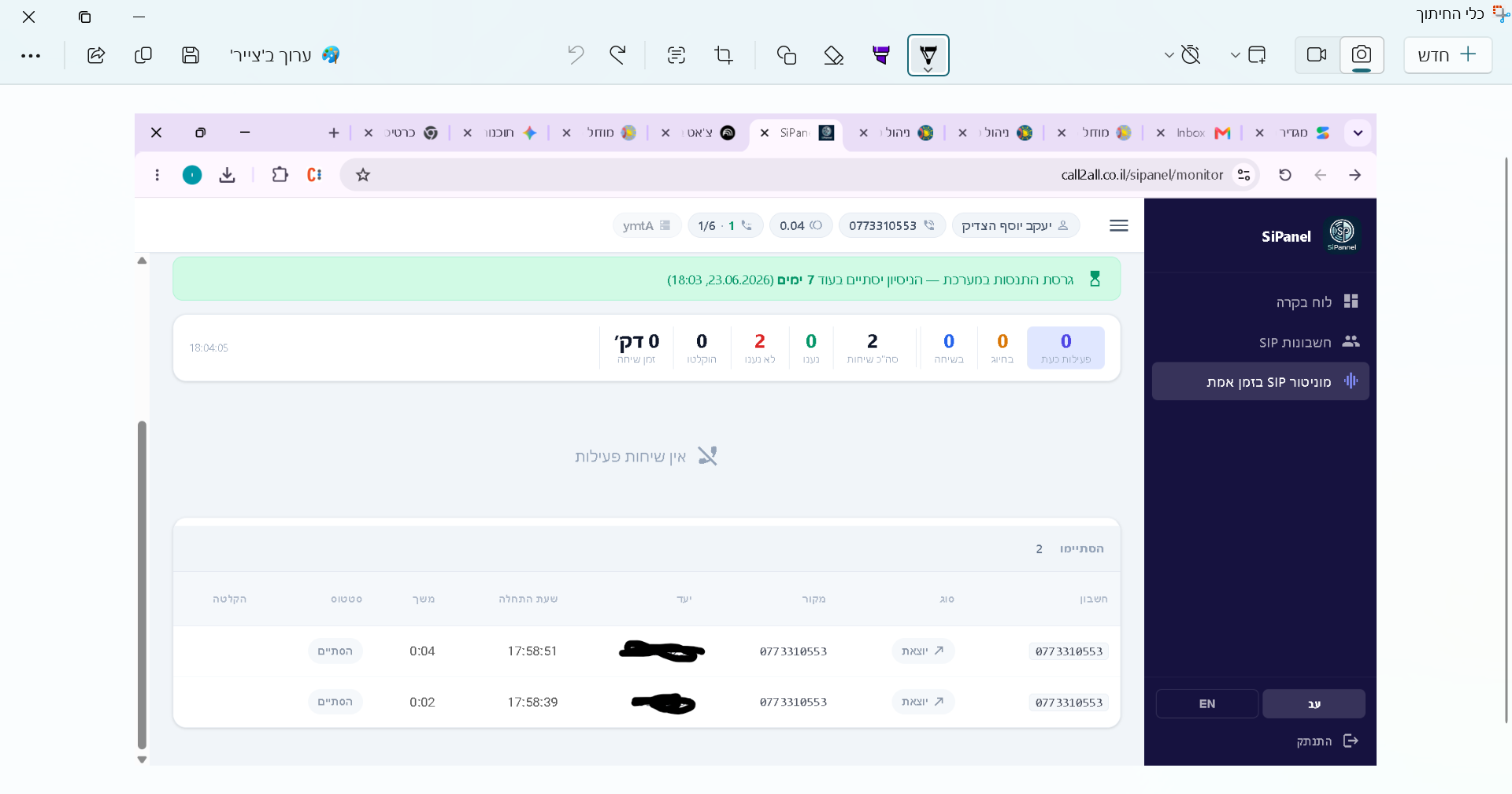Open the browser extensions puzzle icon

[280, 175]
